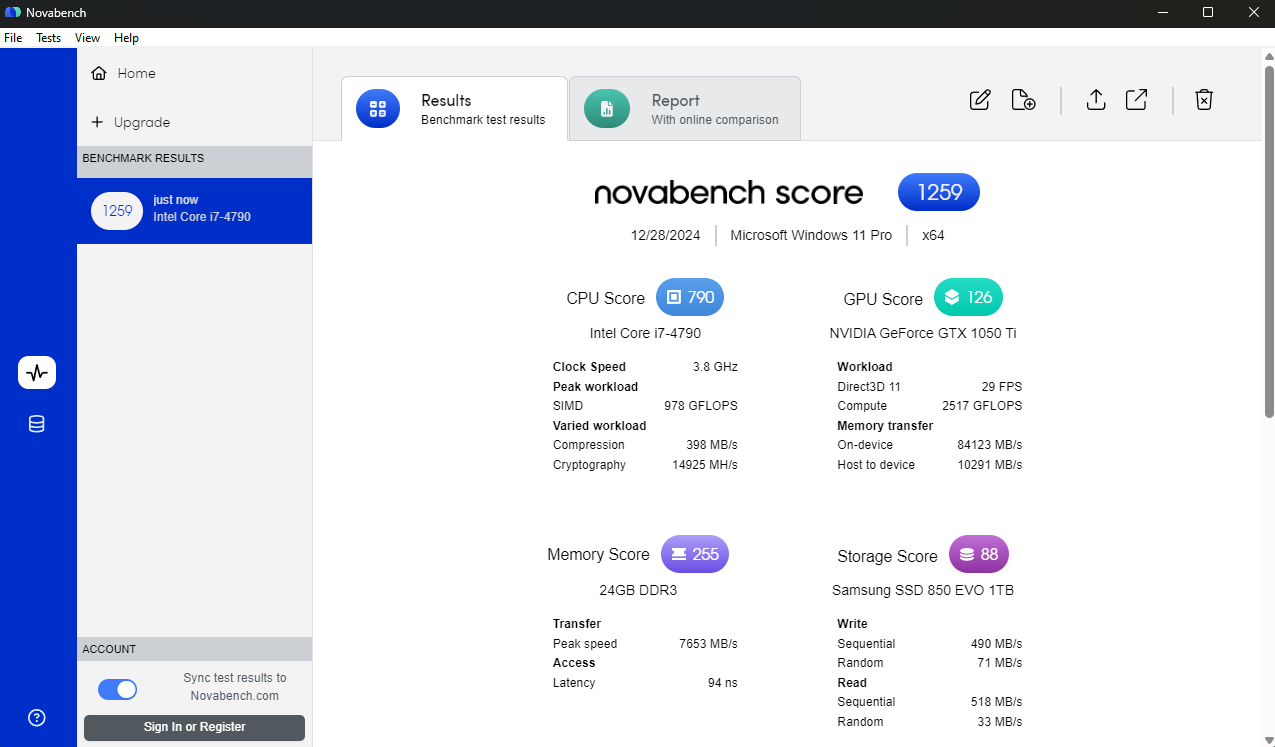
Task: Open the Tests menu
Action: pyautogui.click(x=48, y=38)
